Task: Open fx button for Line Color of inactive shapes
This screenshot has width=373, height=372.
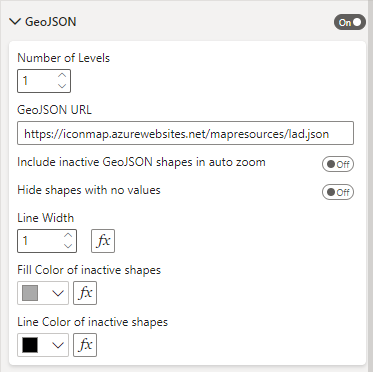Action: tap(85, 345)
